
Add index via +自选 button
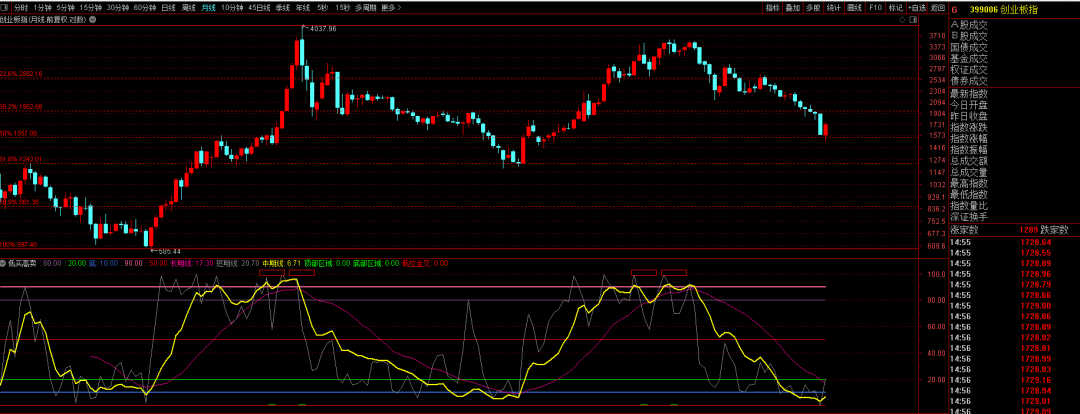click(x=915, y=7)
